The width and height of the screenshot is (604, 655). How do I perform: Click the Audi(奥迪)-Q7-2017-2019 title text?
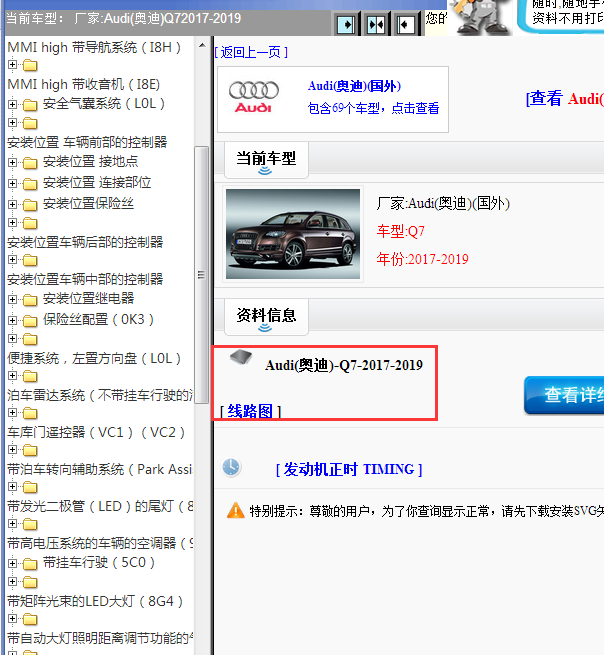click(344, 365)
